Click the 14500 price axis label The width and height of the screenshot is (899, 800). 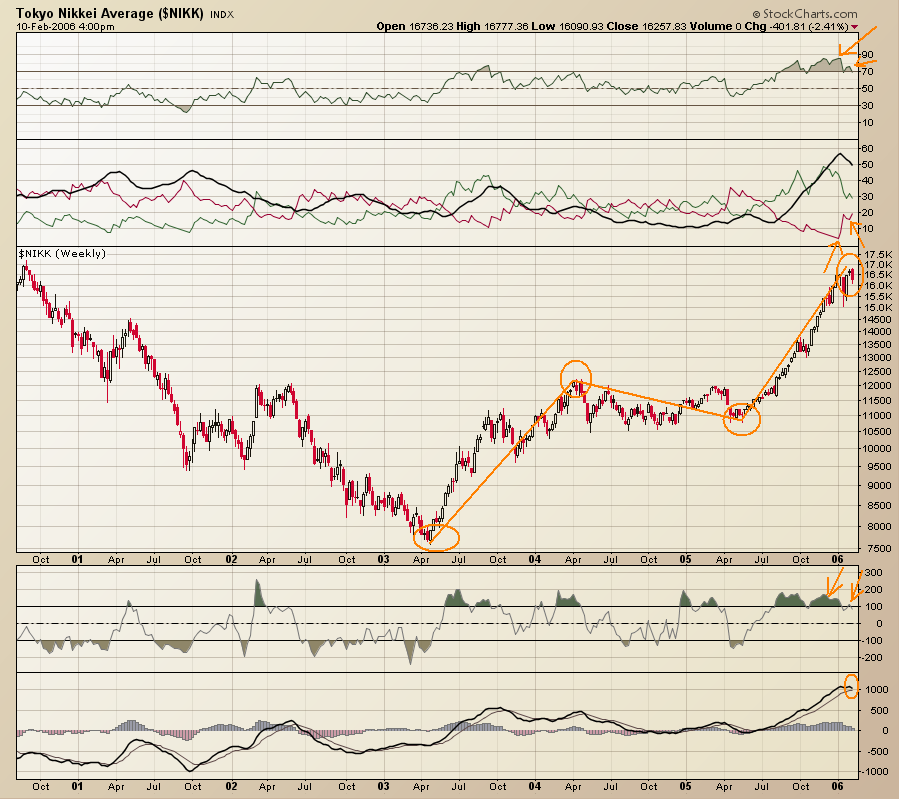(878, 319)
